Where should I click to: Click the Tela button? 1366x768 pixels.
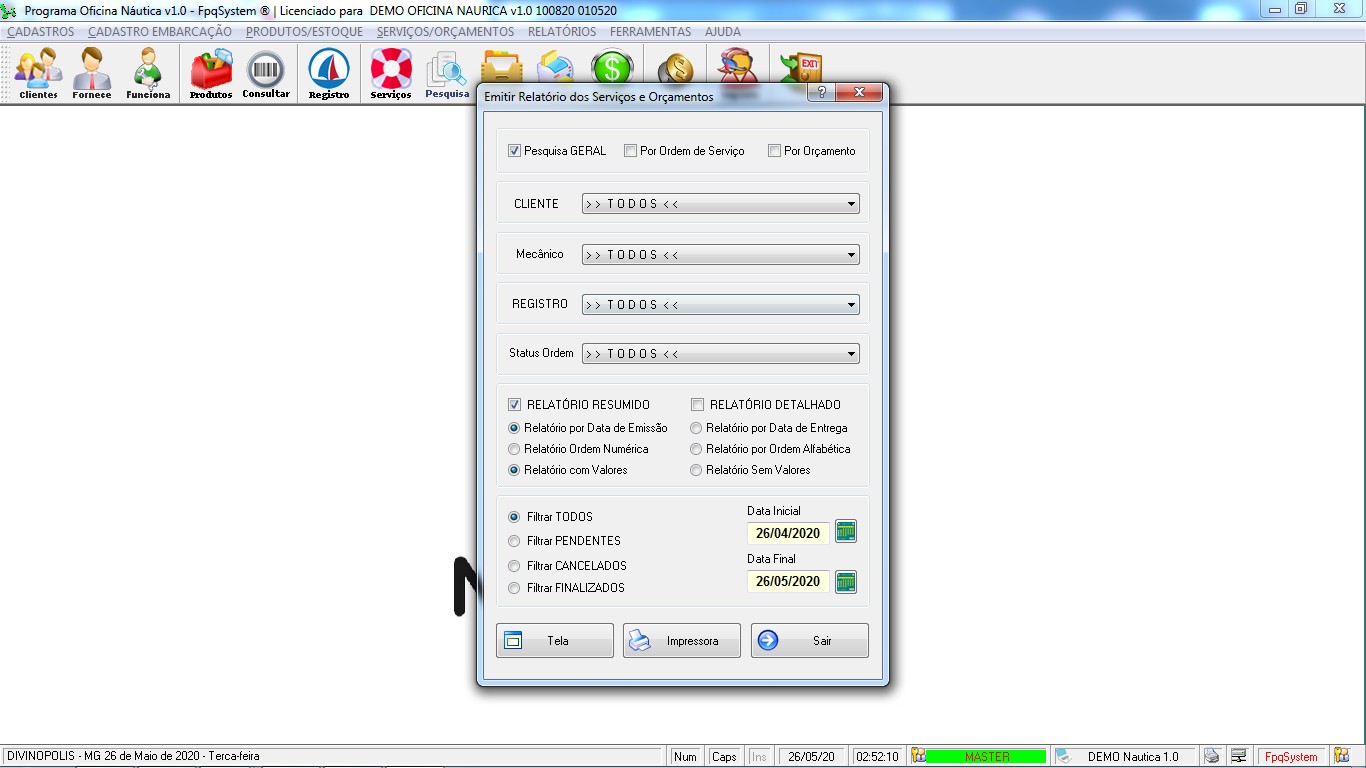[x=555, y=641]
